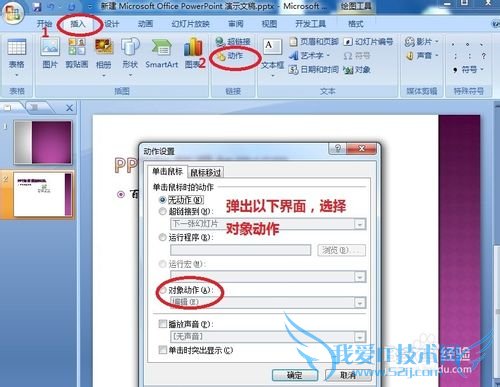Viewport: 500px width, 387px height.
Task: Enable the 单击时突出显示 checkbox
Action: click(162, 350)
